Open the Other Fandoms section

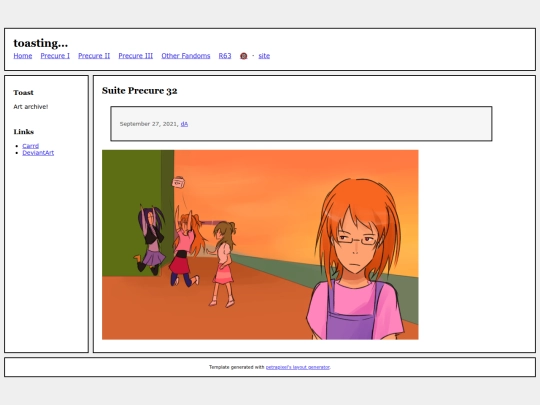pos(186,56)
